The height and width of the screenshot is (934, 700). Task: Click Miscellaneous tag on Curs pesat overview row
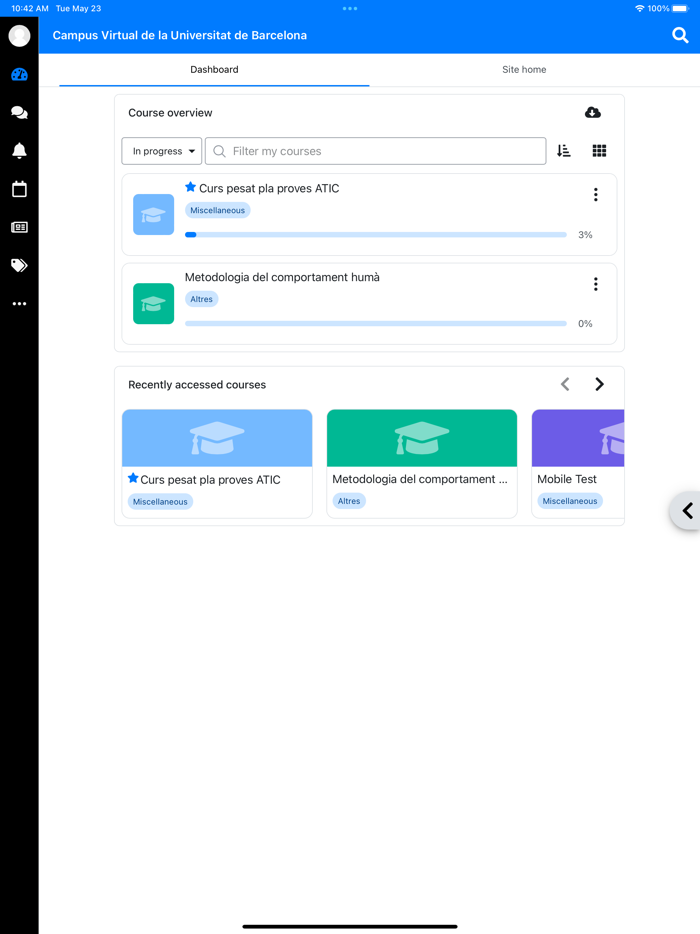pos(217,210)
